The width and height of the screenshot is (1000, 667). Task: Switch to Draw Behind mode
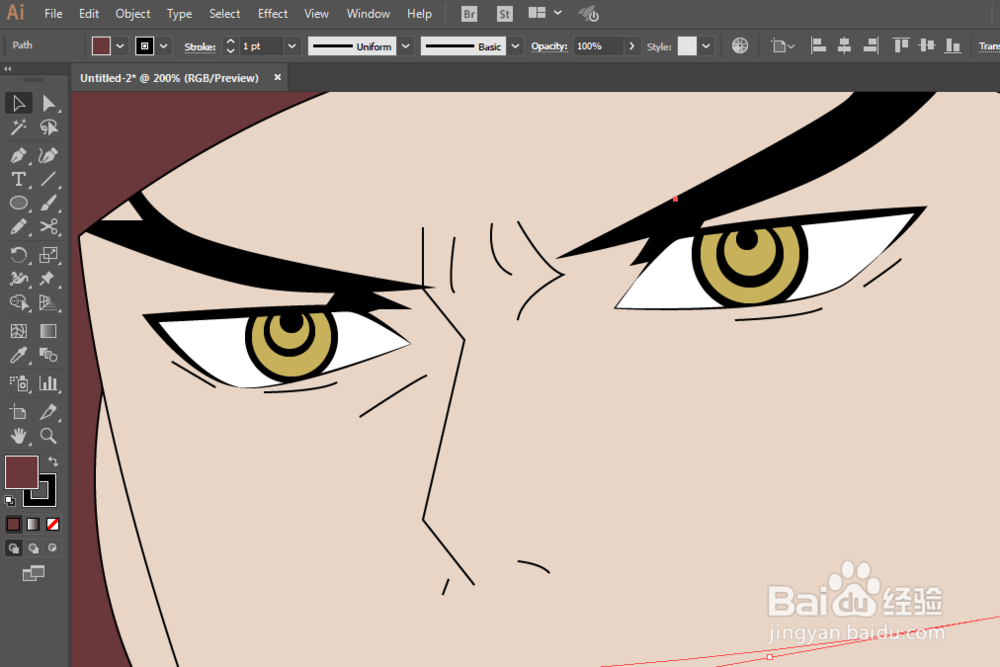[33, 548]
